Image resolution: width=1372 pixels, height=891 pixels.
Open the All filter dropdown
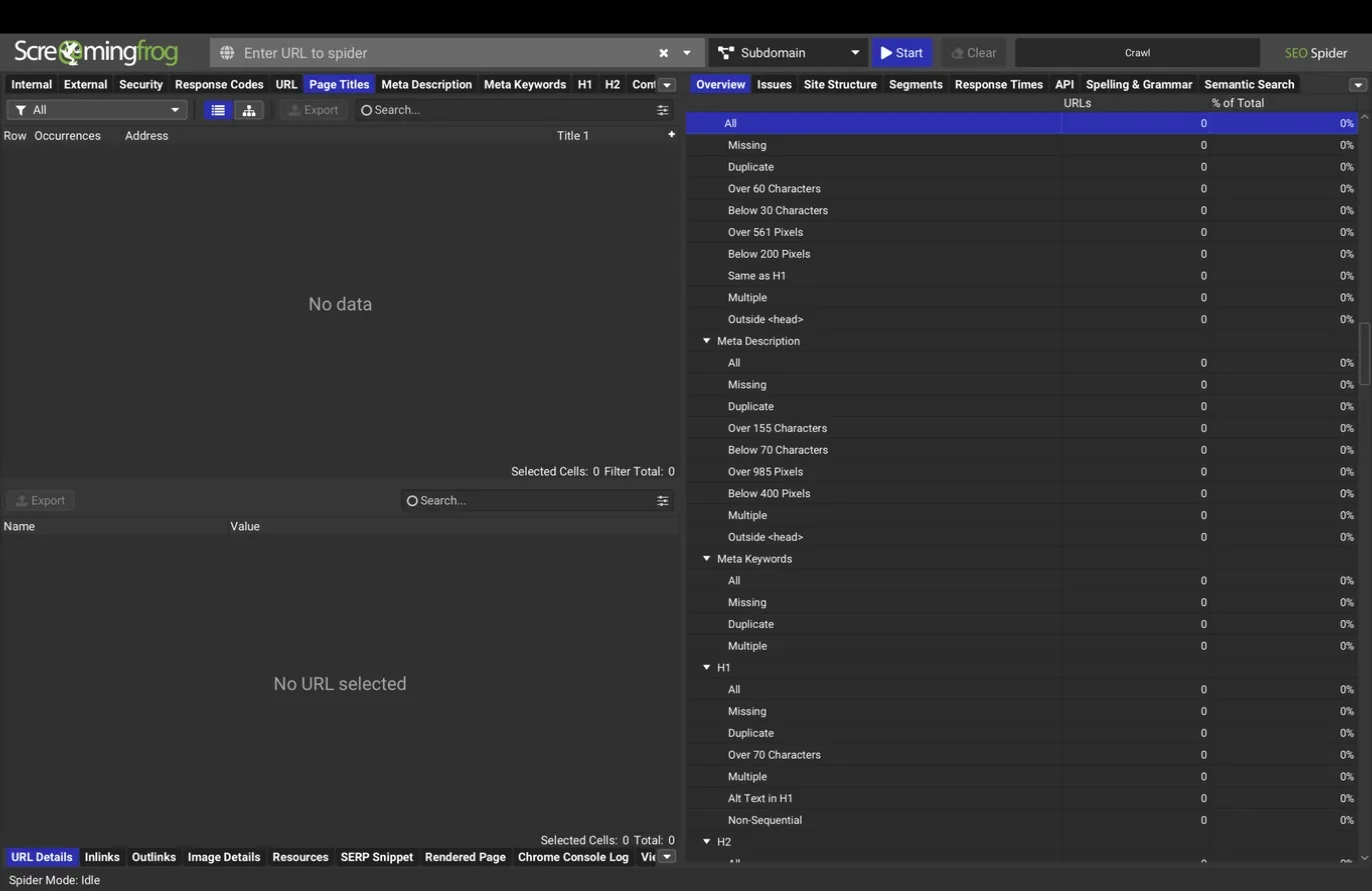(97, 110)
